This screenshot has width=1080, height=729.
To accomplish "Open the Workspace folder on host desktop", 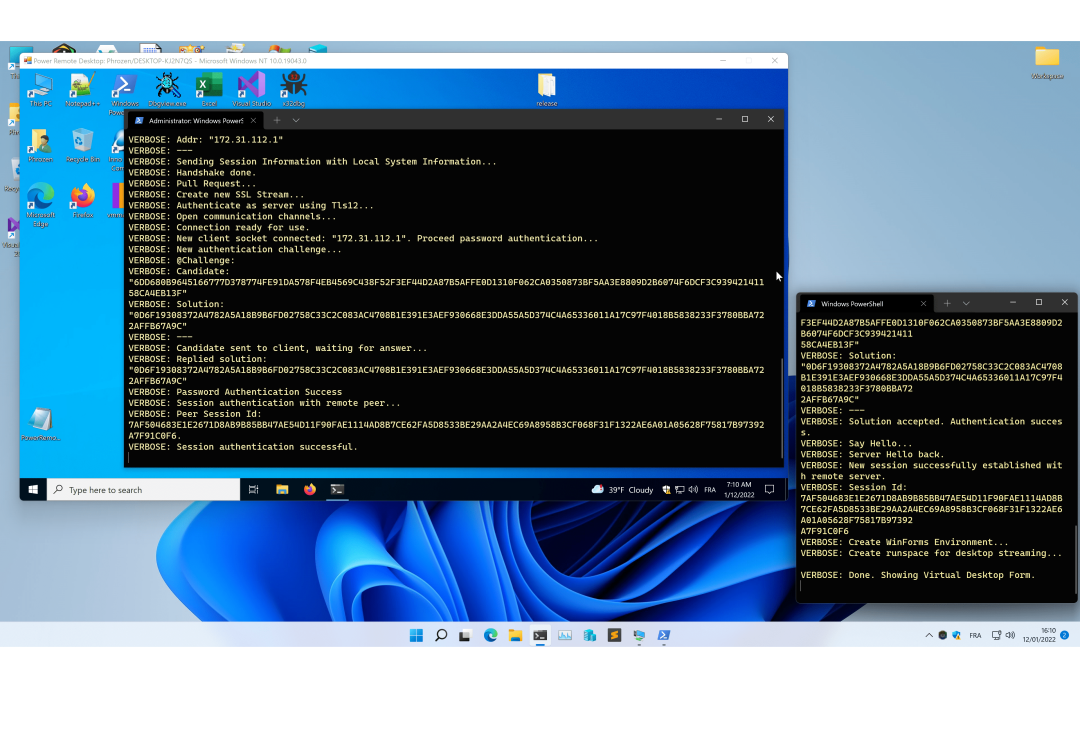I will point(1047,63).
